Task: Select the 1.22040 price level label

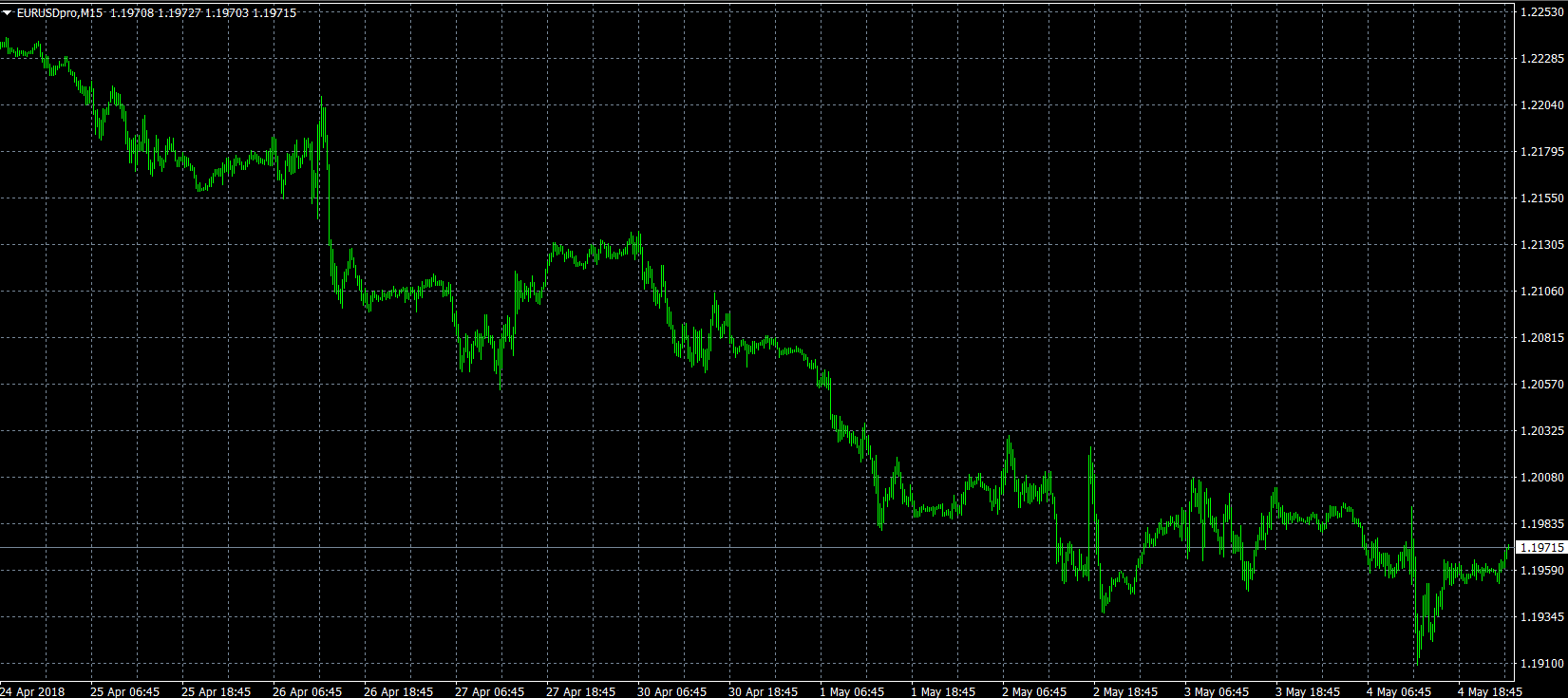Action: 1542,105
